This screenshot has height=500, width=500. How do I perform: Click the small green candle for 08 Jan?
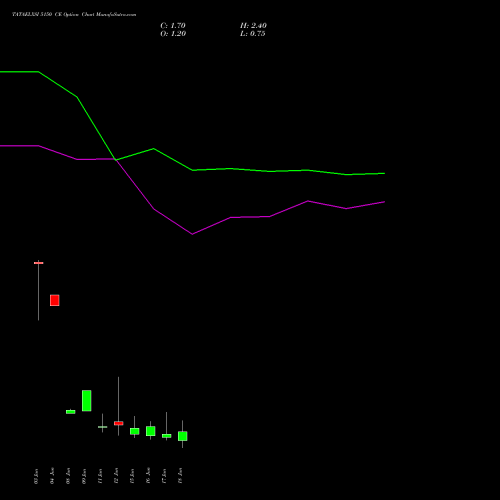(x=71, y=412)
